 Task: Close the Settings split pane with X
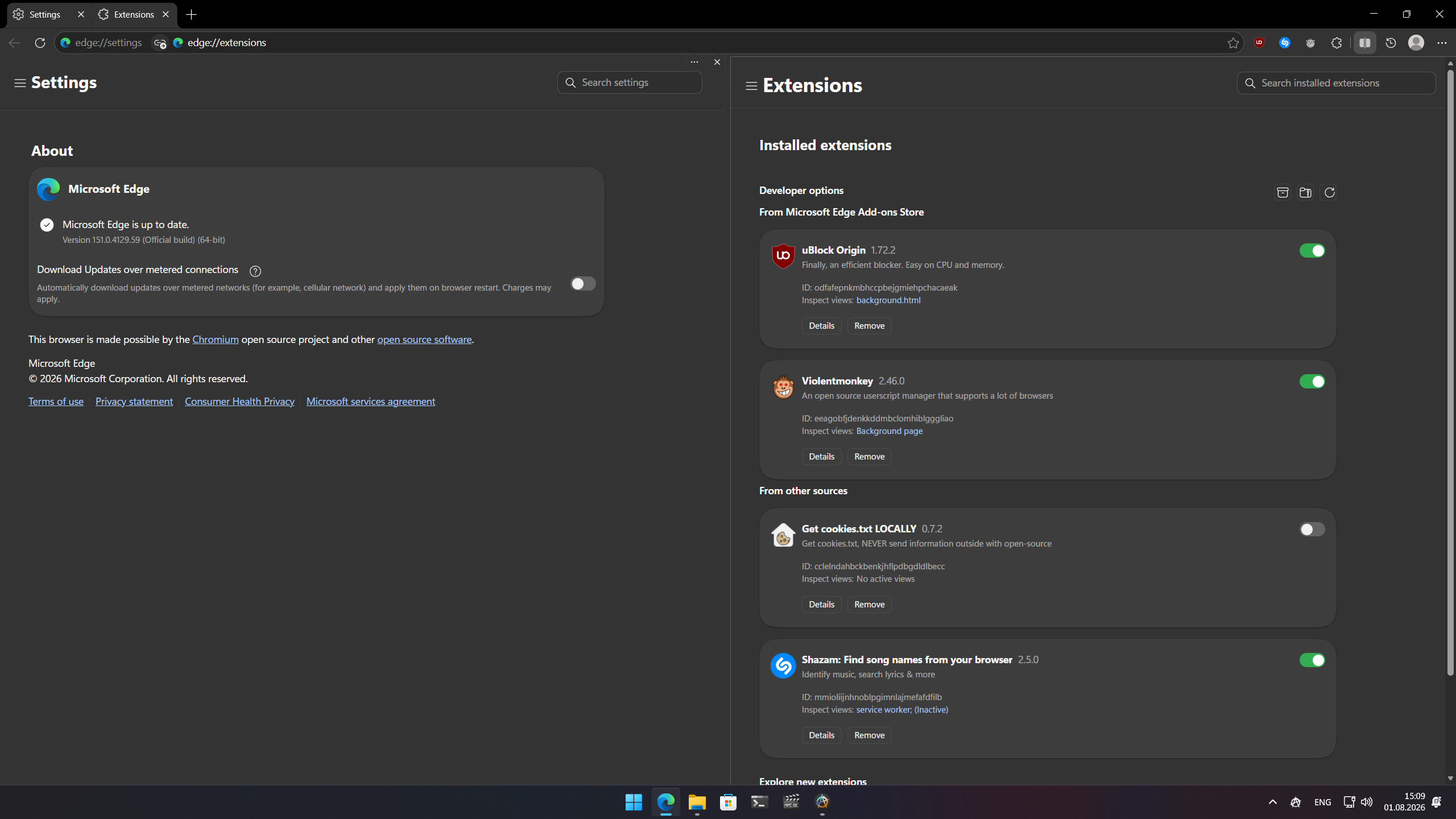[x=717, y=62]
